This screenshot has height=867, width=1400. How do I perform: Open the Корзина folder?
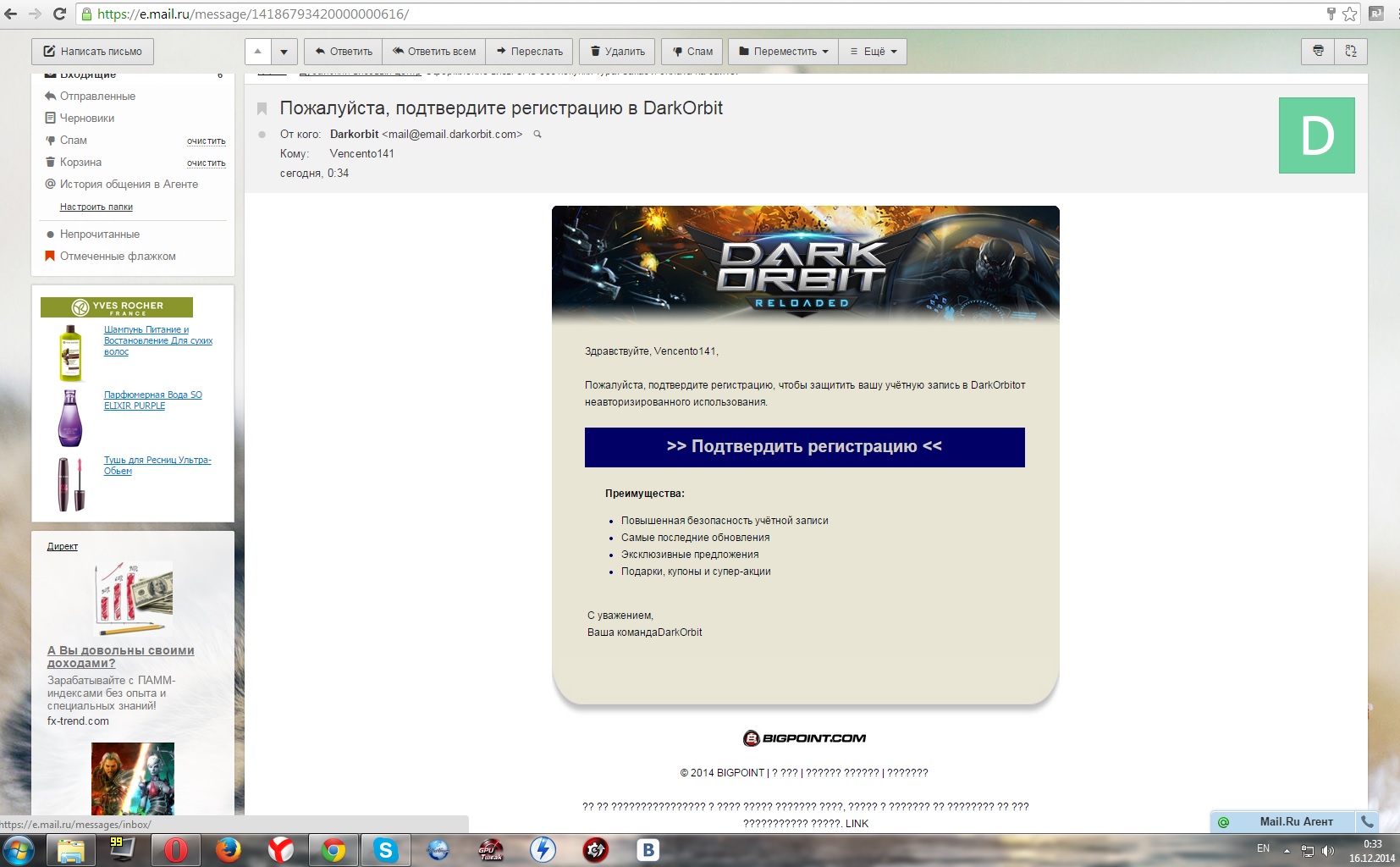(x=80, y=162)
